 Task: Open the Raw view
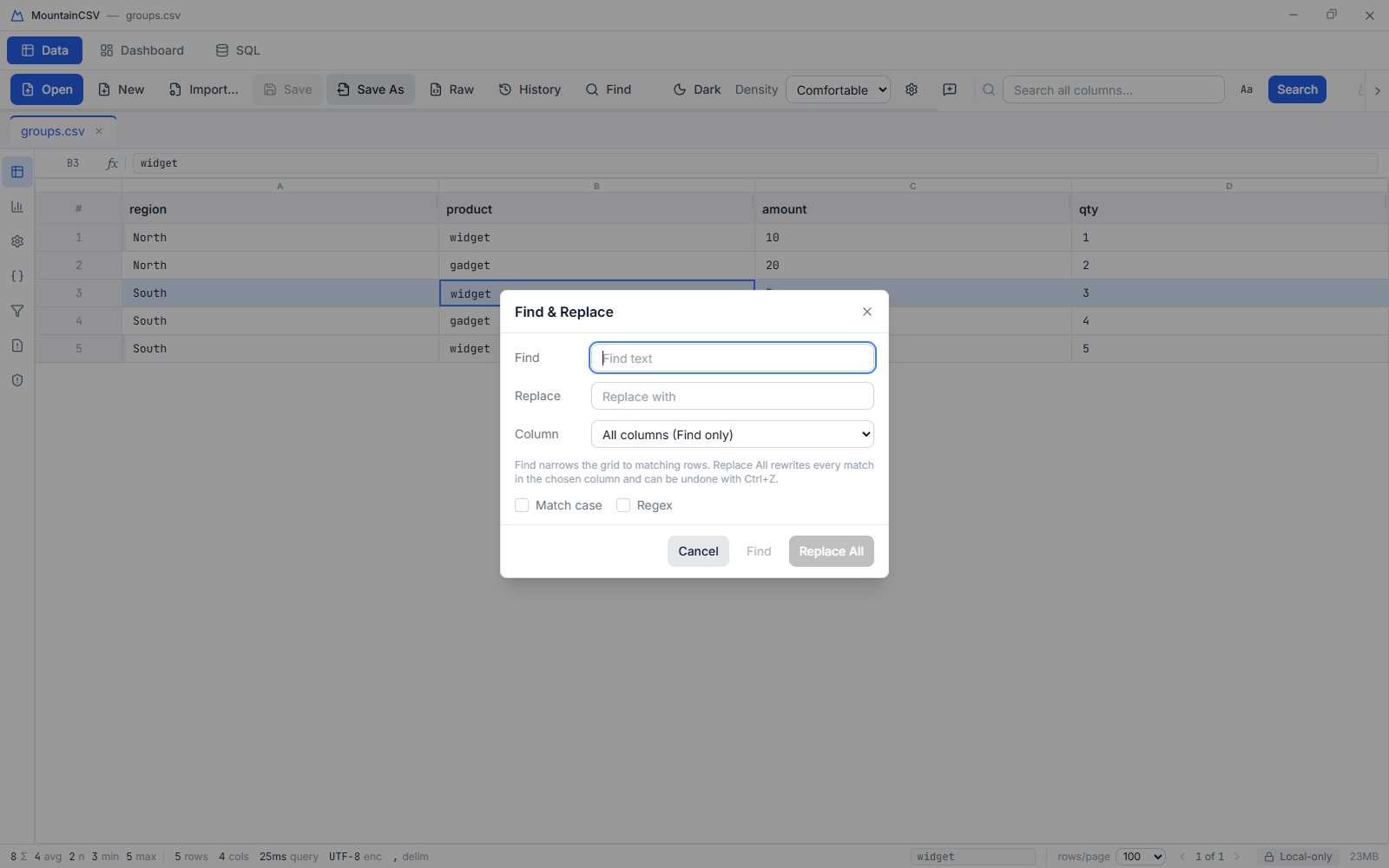click(452, 89)
